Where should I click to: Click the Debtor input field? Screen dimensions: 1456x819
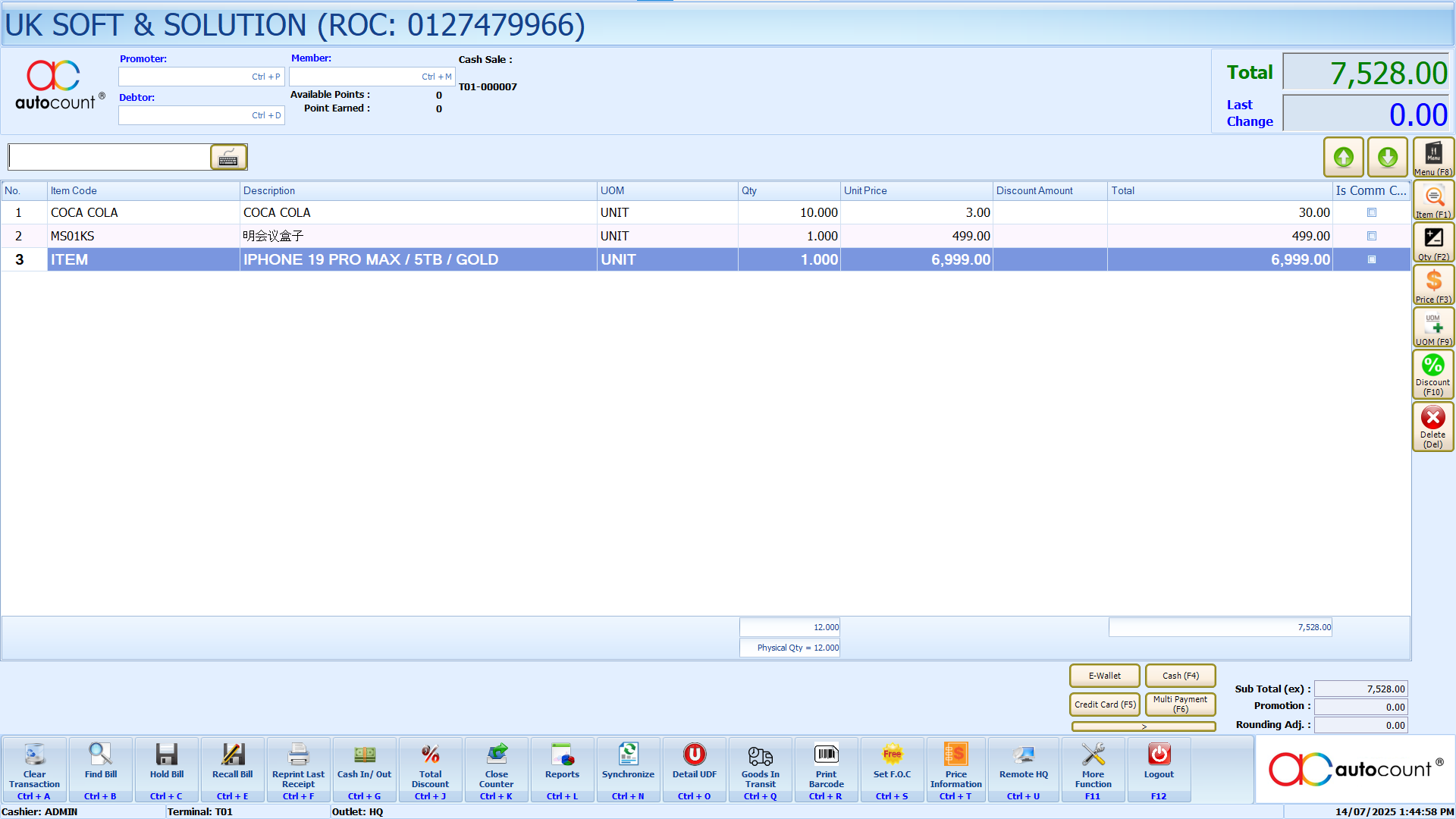point(201,115)
